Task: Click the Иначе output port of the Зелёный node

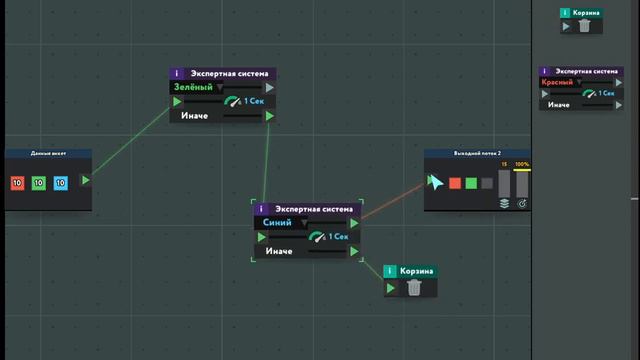Action: (x=269, y=116)
